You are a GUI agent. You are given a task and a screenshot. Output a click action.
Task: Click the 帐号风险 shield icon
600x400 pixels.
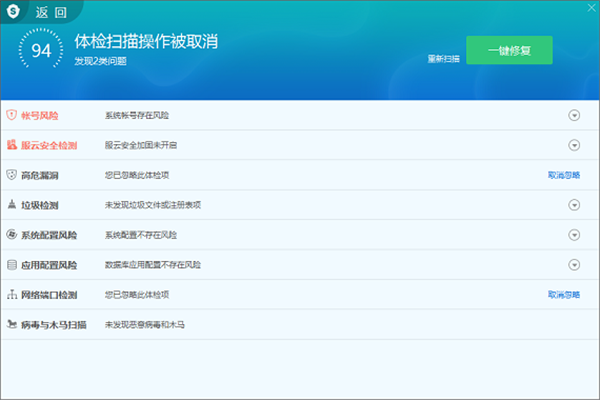[x=12, y=115]
